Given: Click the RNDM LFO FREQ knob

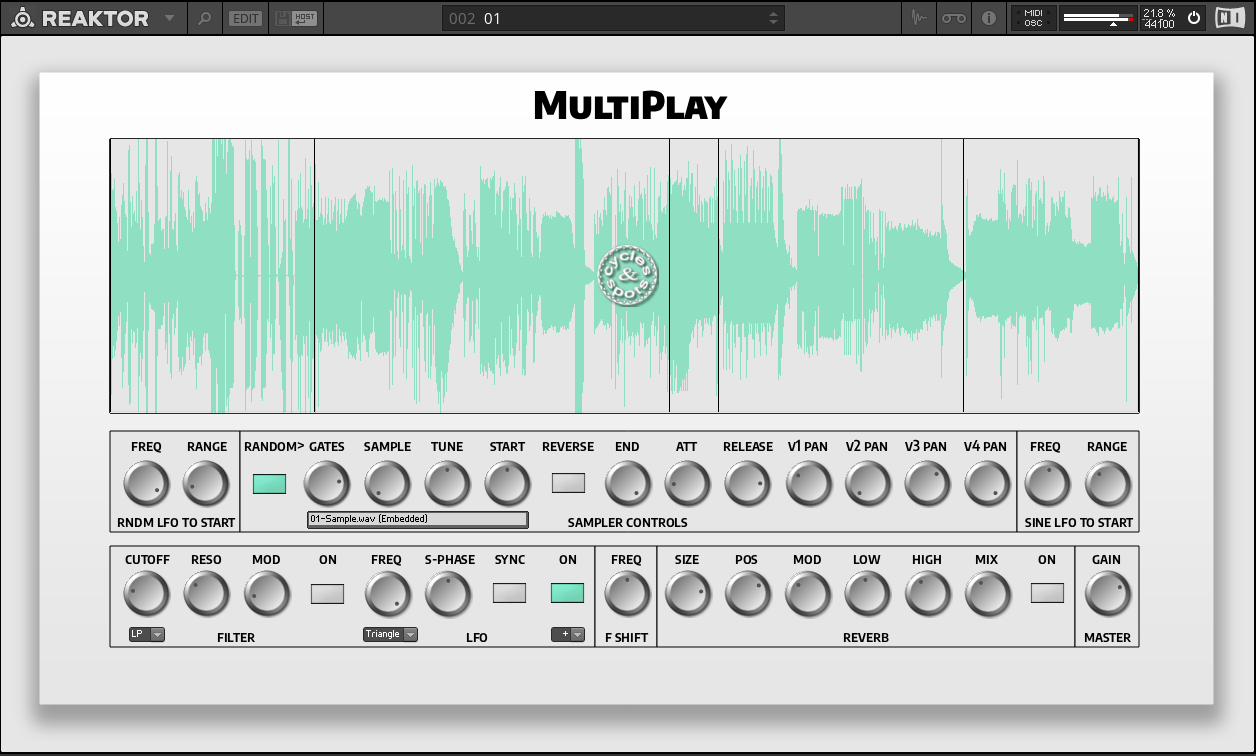Looking at the screenshot, I should [146, 484].
